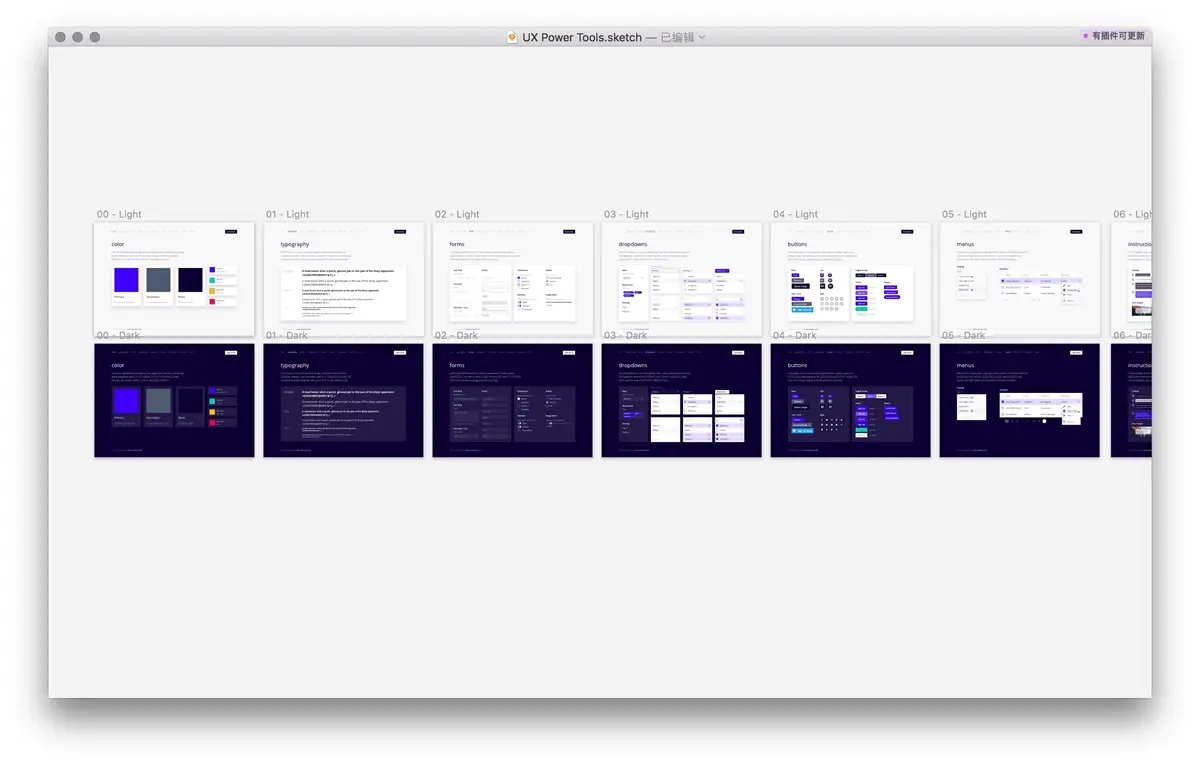
Task: Select the 00 - Light artboard label
Action: pyautogui.click(x=119, y=214)
